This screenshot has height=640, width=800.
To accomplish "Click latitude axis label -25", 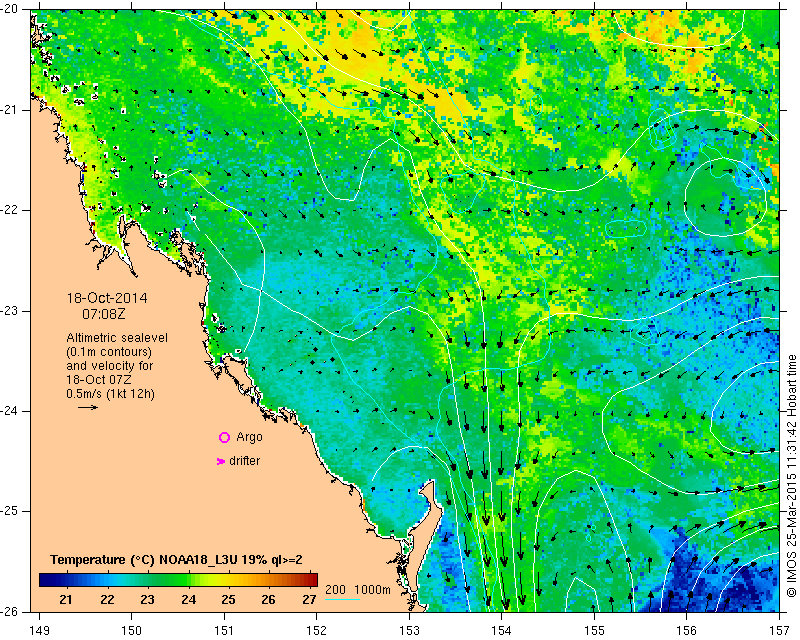I will [9, 511].
